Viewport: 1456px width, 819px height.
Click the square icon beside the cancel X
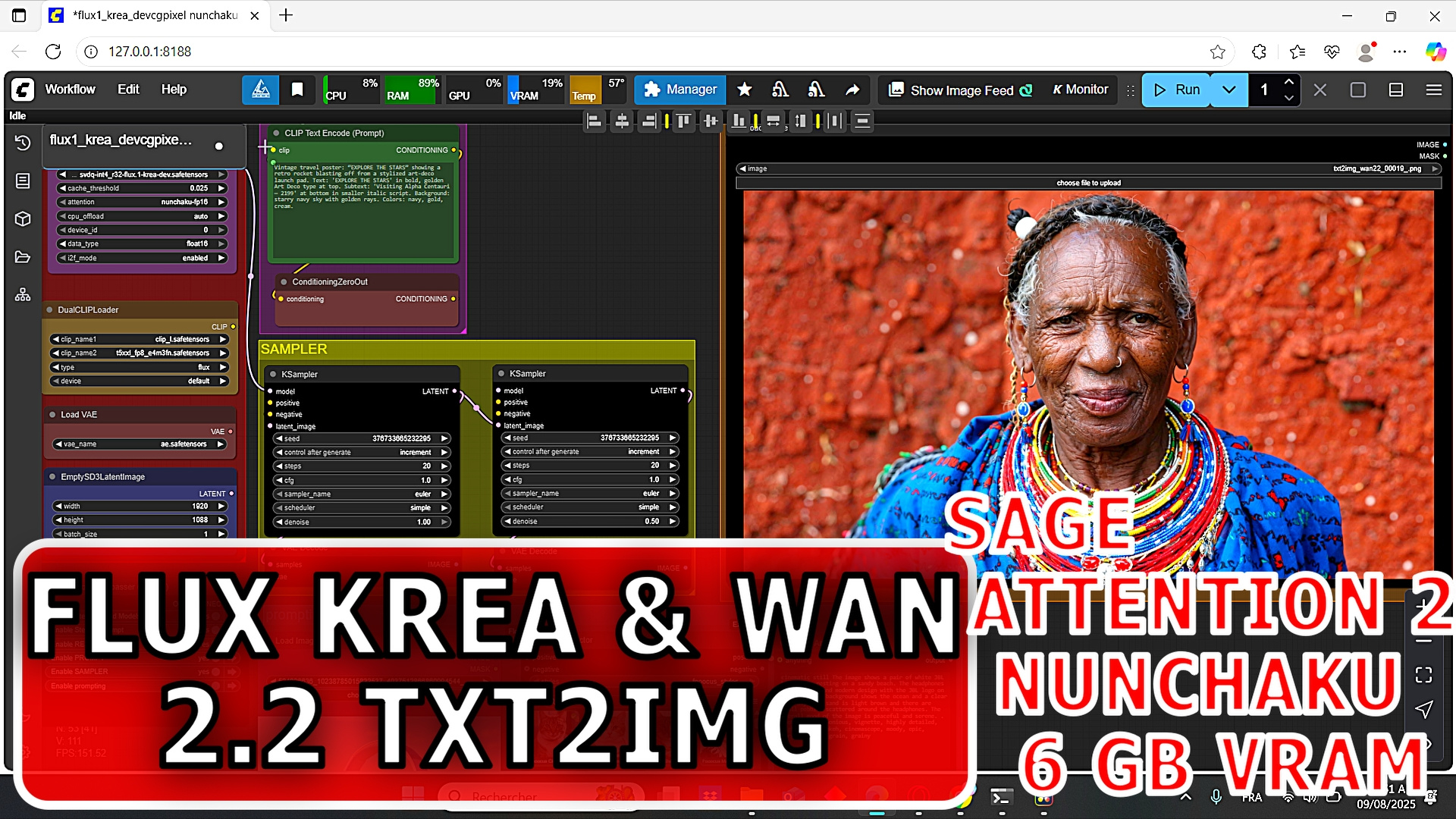[1358, 89]
